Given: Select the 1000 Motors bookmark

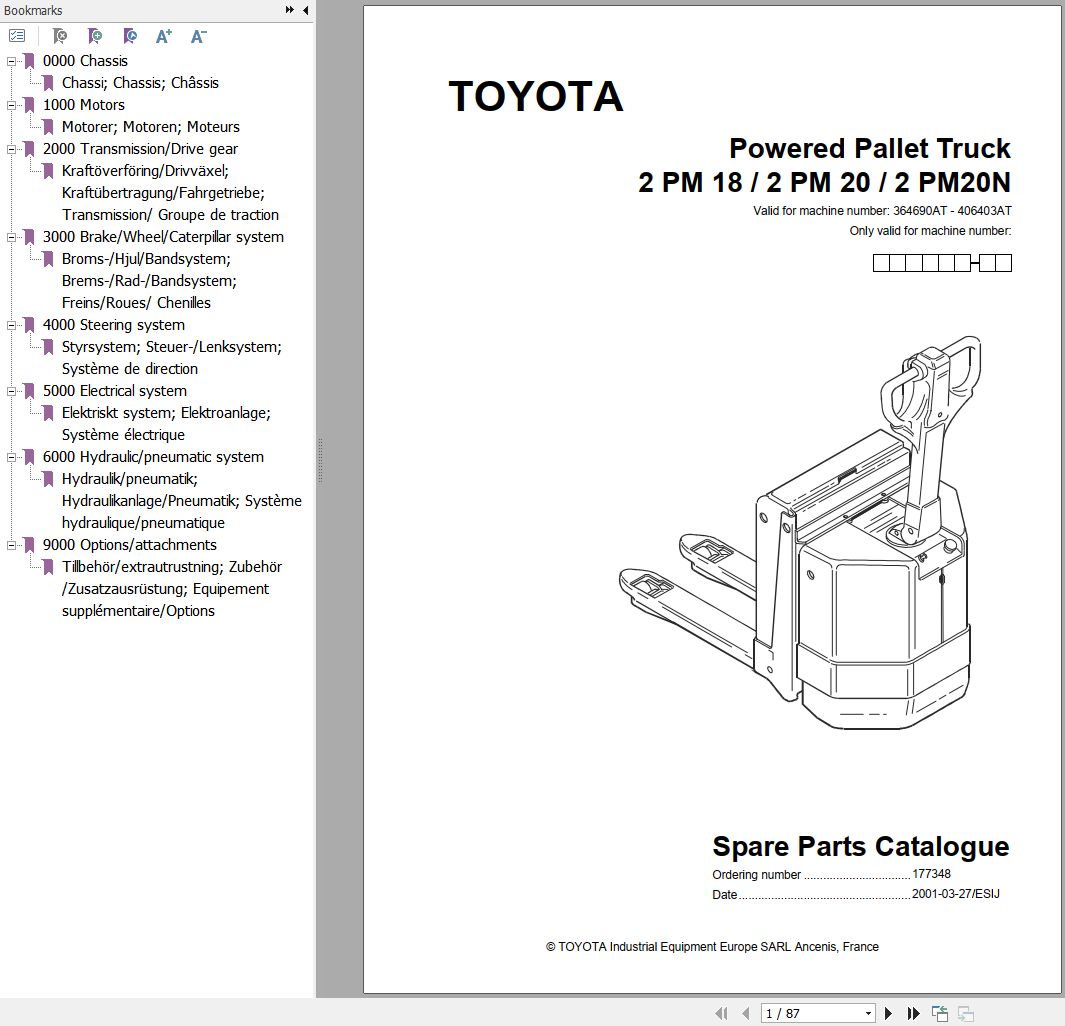Looking at the screenshot, I should point(83,105).
